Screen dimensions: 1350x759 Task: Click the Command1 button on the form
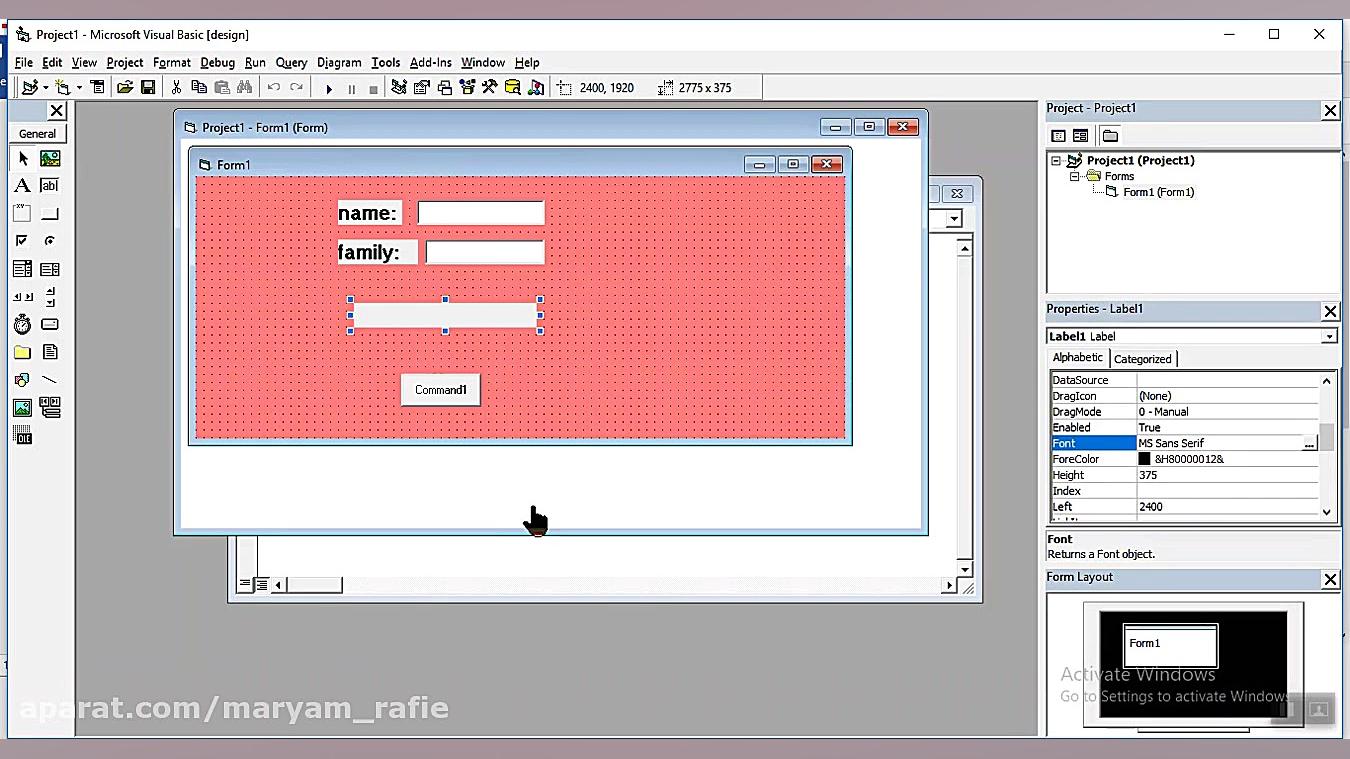coord(441,390)
